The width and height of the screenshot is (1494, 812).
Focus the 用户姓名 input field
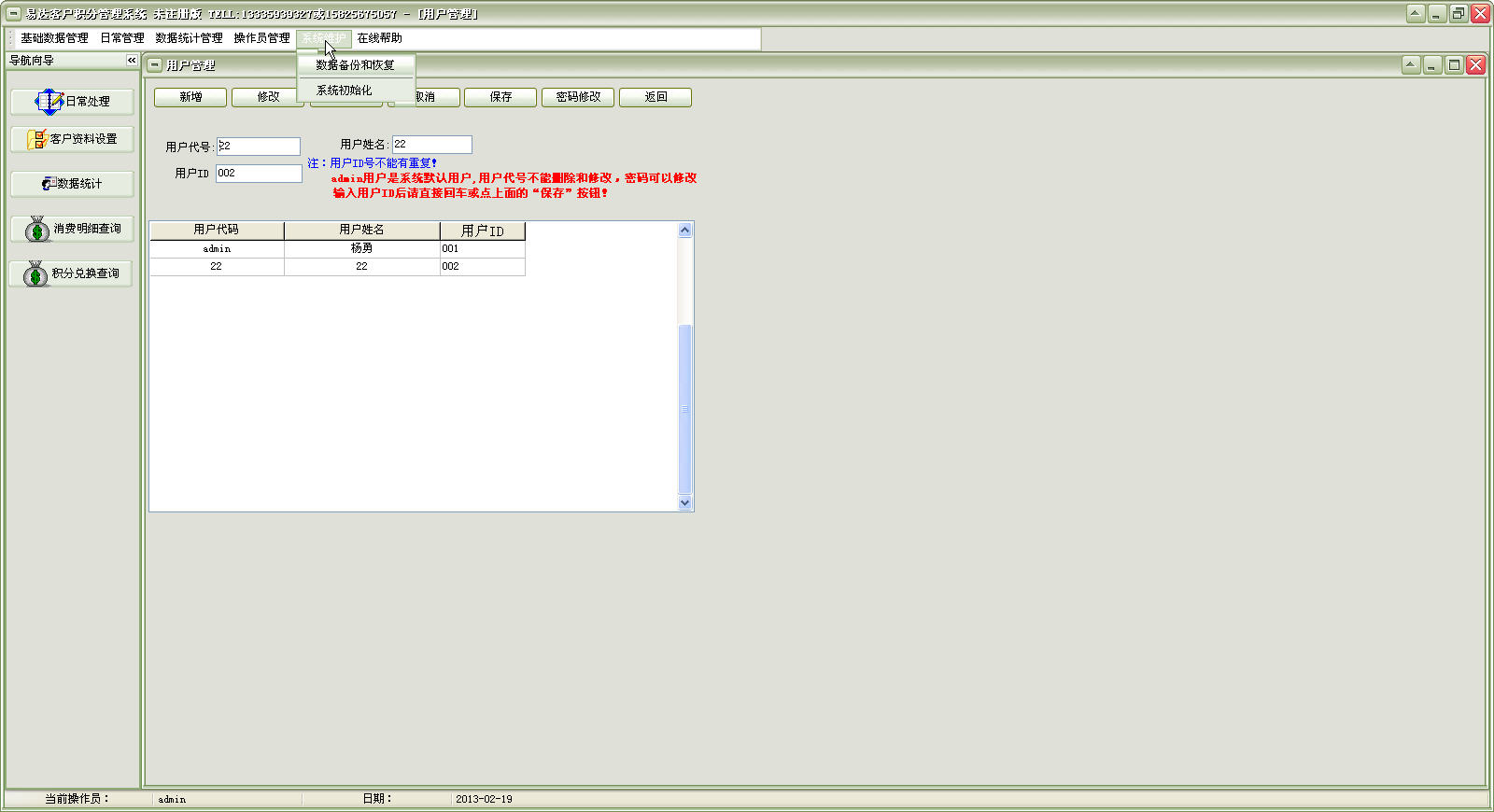pyautogui.click(x=432, y=145)
